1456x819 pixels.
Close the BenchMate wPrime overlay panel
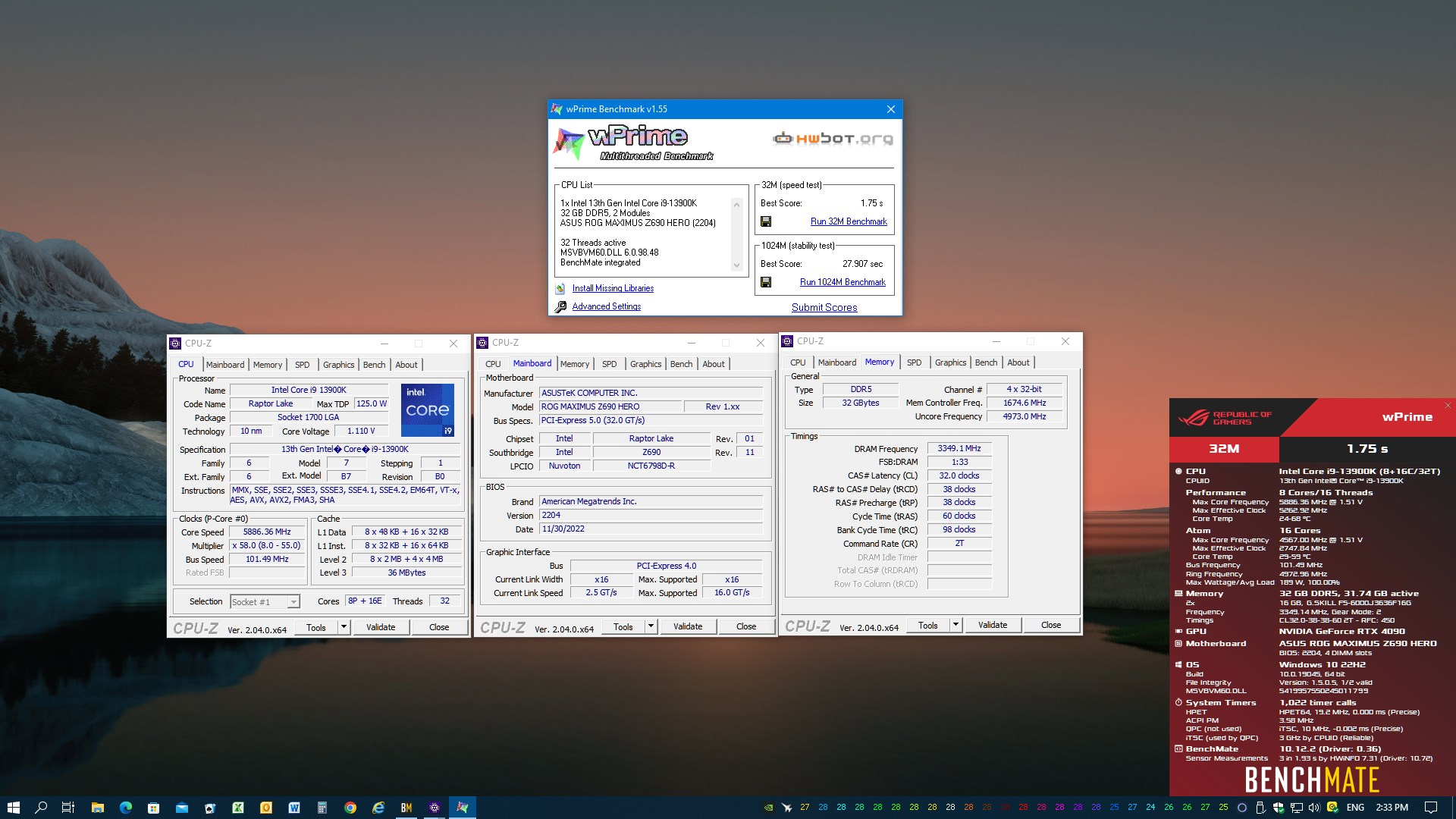pos(1447,406)
